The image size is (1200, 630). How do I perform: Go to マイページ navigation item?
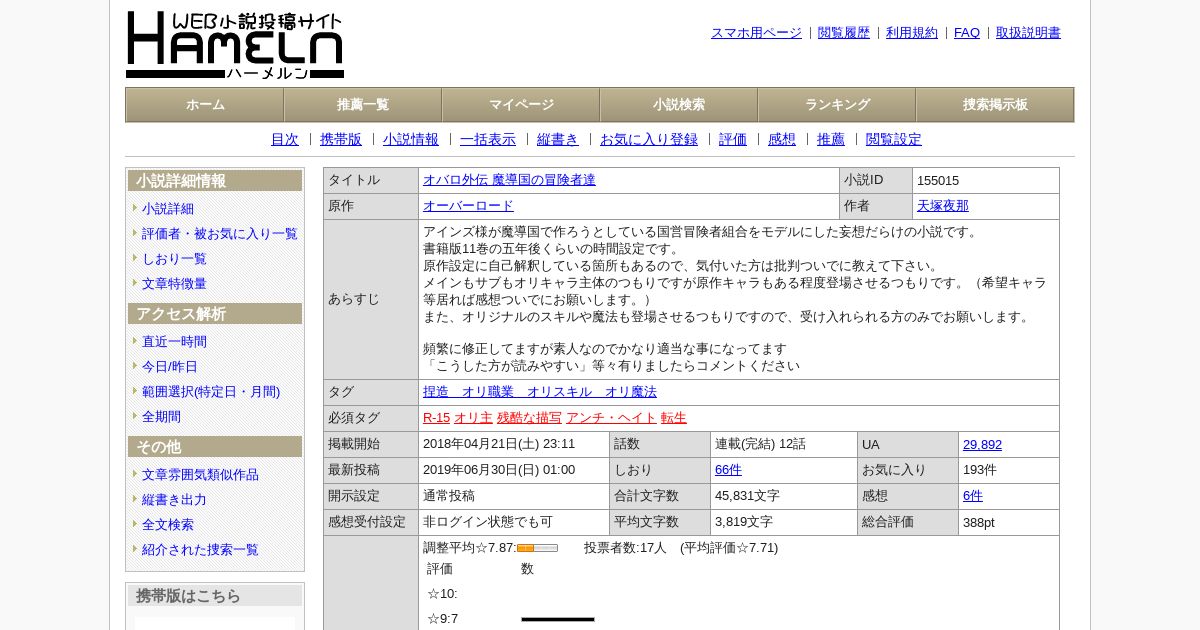point(521,105)
